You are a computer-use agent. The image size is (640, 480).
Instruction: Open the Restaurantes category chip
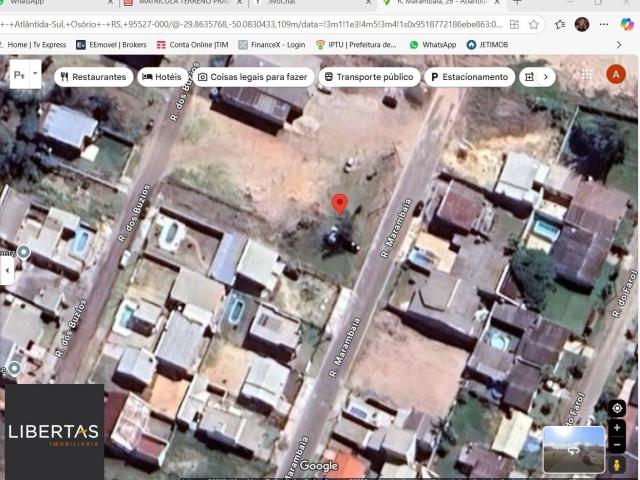tap(93, 77)
